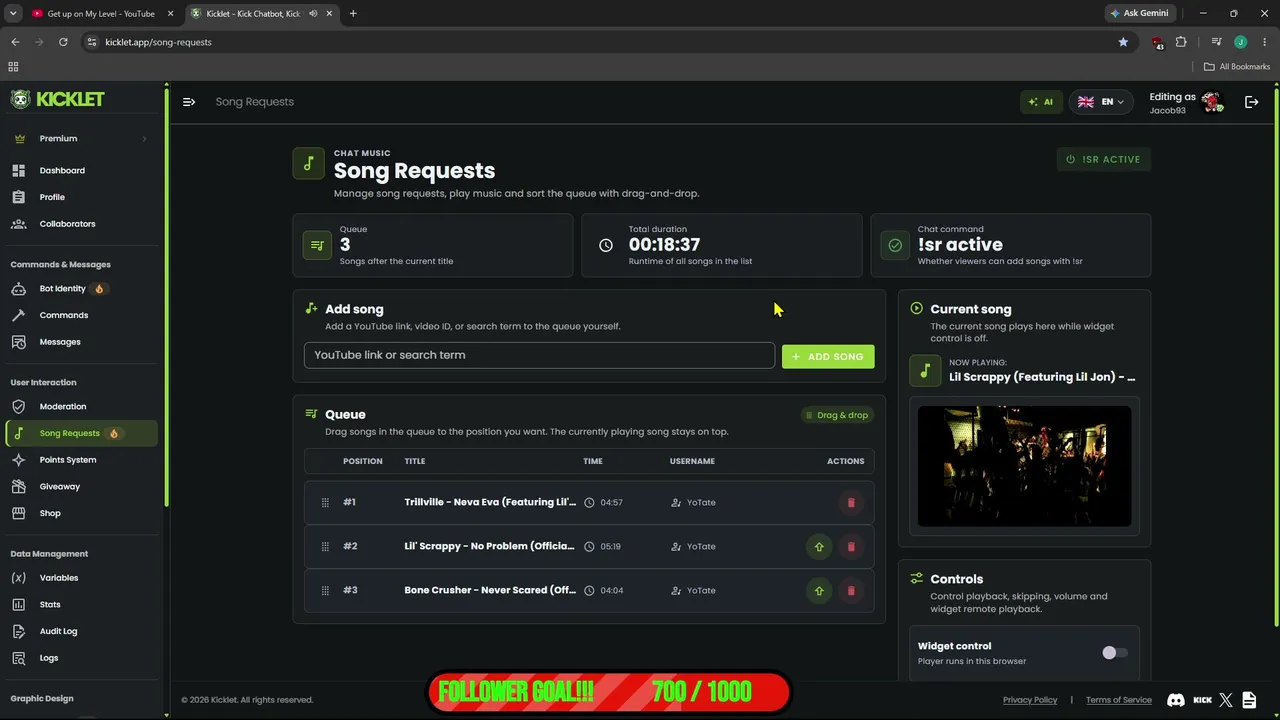Open the Discord link in the footer

[x=1176, y=700]
